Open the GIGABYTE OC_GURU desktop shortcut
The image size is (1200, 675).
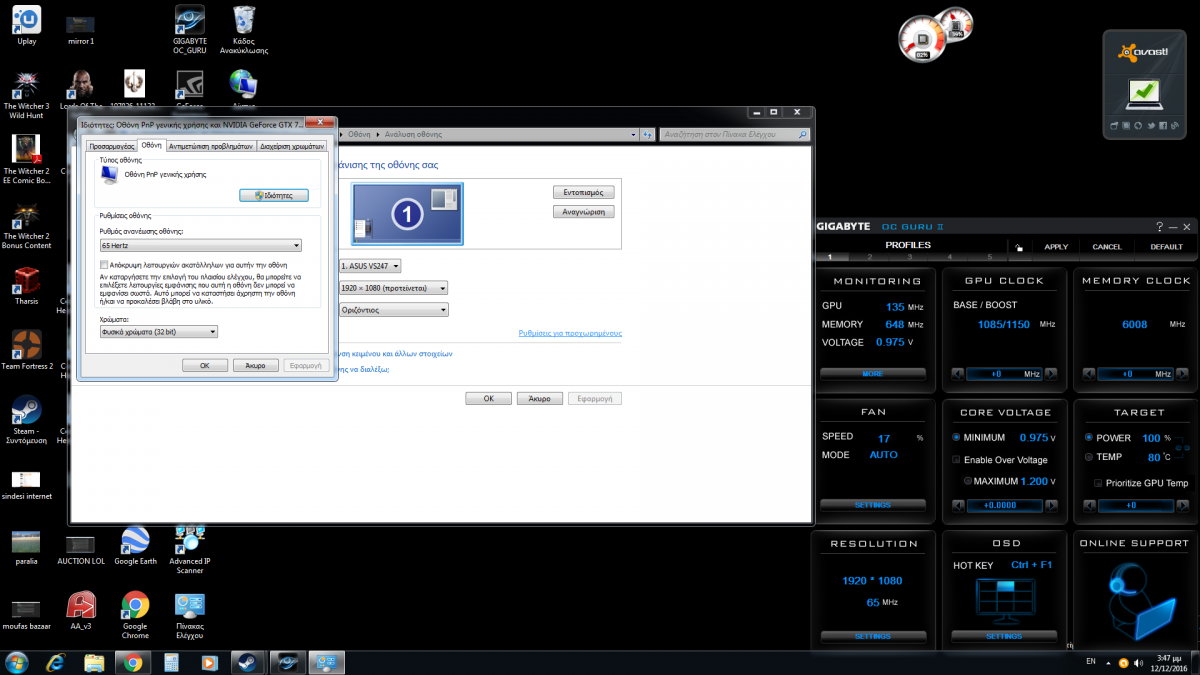[189, 27]
